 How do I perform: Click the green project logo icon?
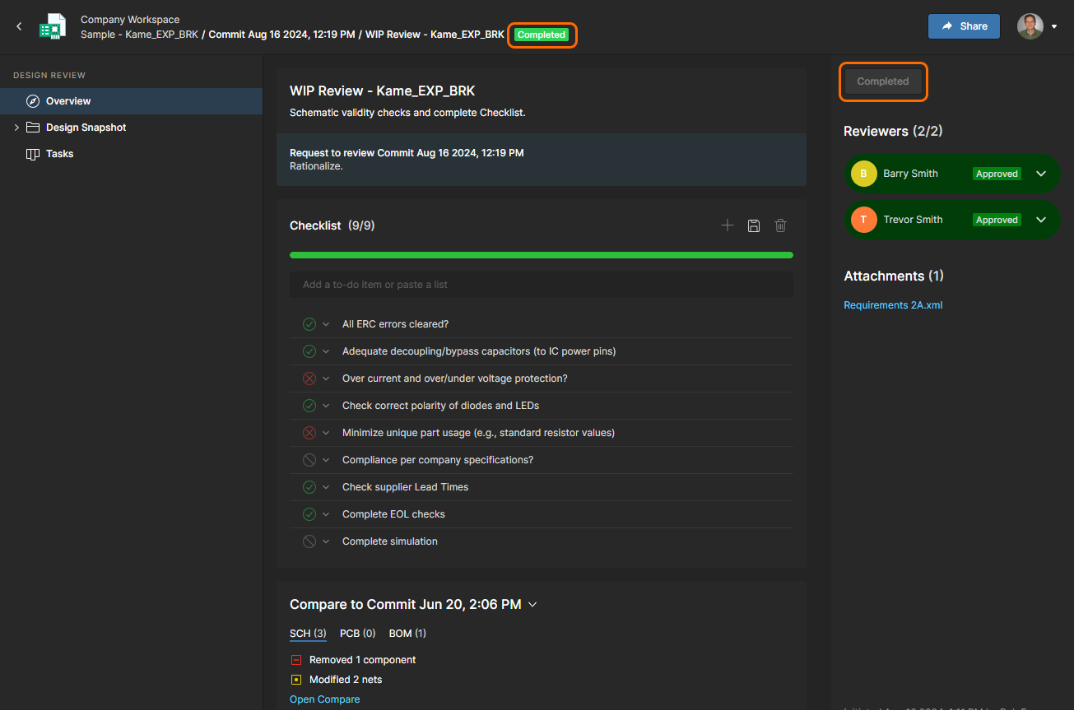(52, 27)
